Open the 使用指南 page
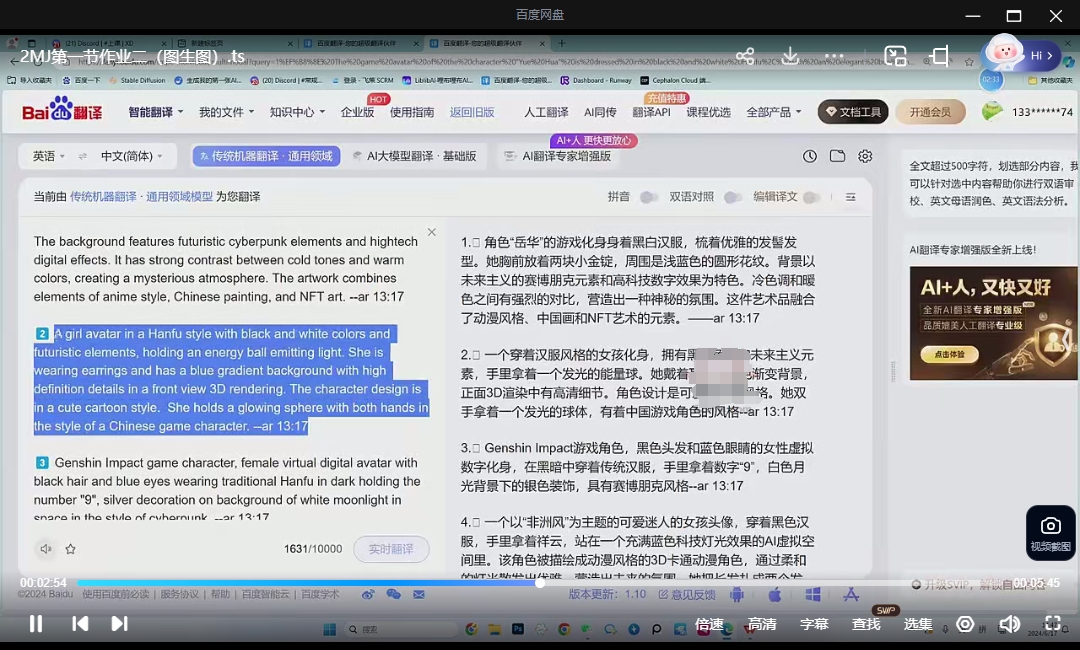The width and height of the screenshot is (1080, 650). pos(412,112)
